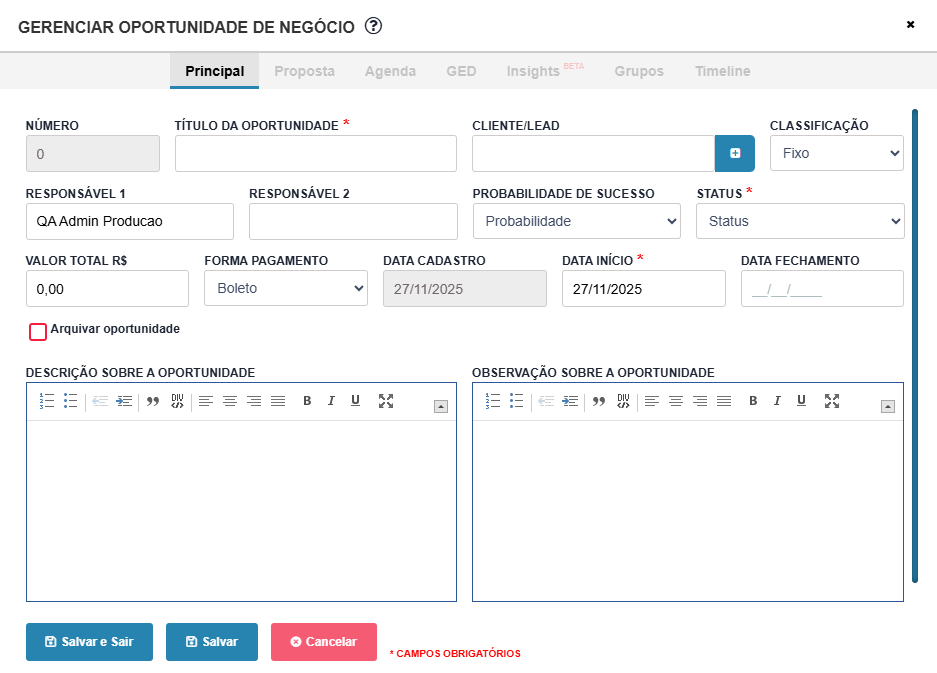937x673 pixels.
Task: Open the Forma Pagamento dropdown
Action: (285, 288)
